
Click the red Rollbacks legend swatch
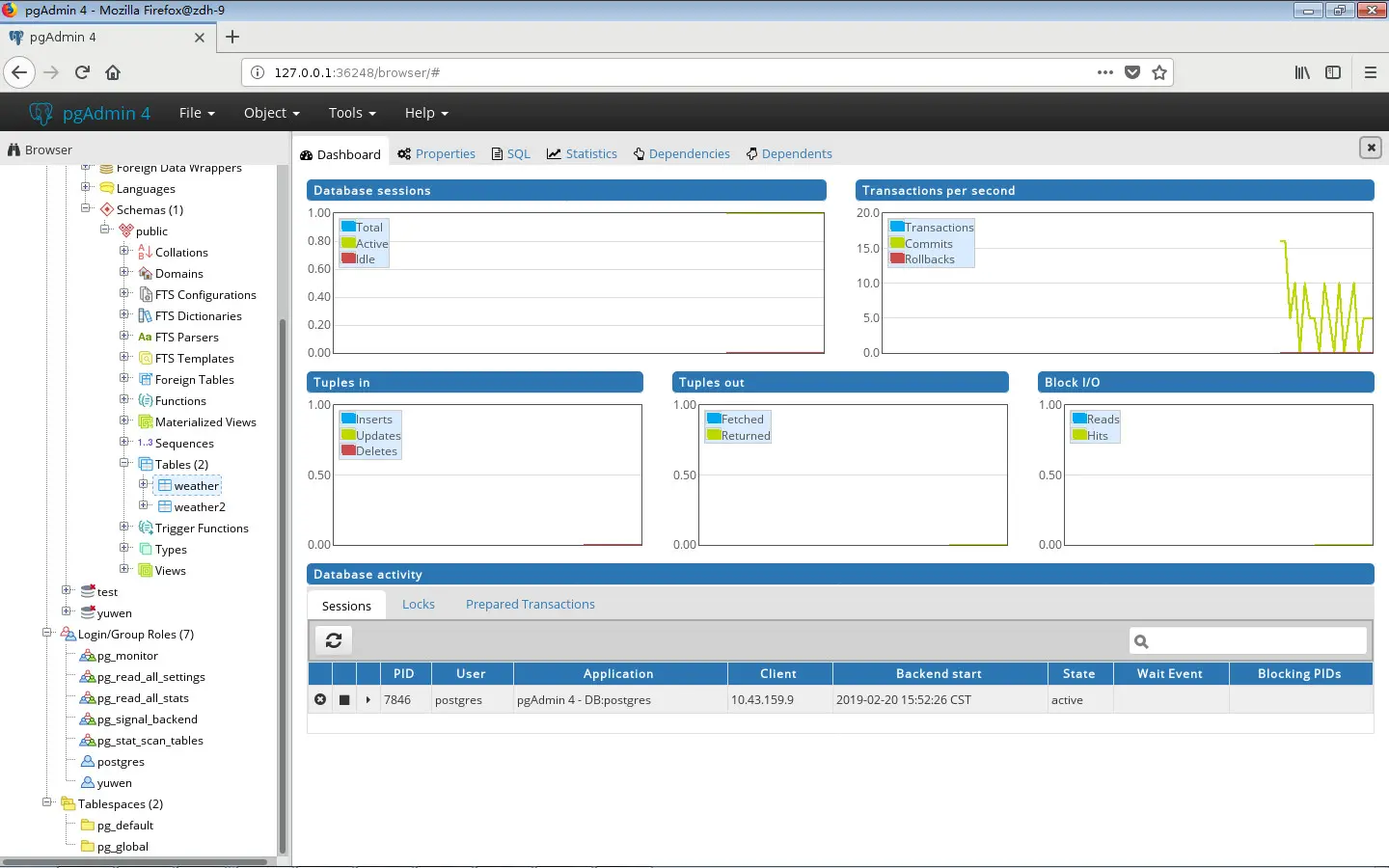pyautogui.click(x=897, y=258)
